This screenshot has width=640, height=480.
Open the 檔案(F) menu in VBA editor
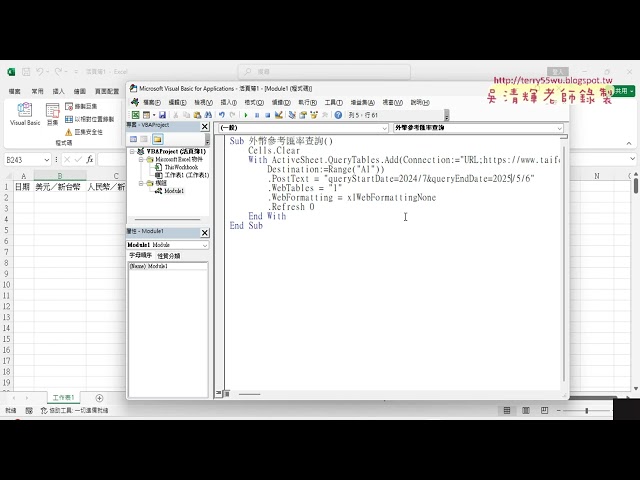[x=152, y=102]
